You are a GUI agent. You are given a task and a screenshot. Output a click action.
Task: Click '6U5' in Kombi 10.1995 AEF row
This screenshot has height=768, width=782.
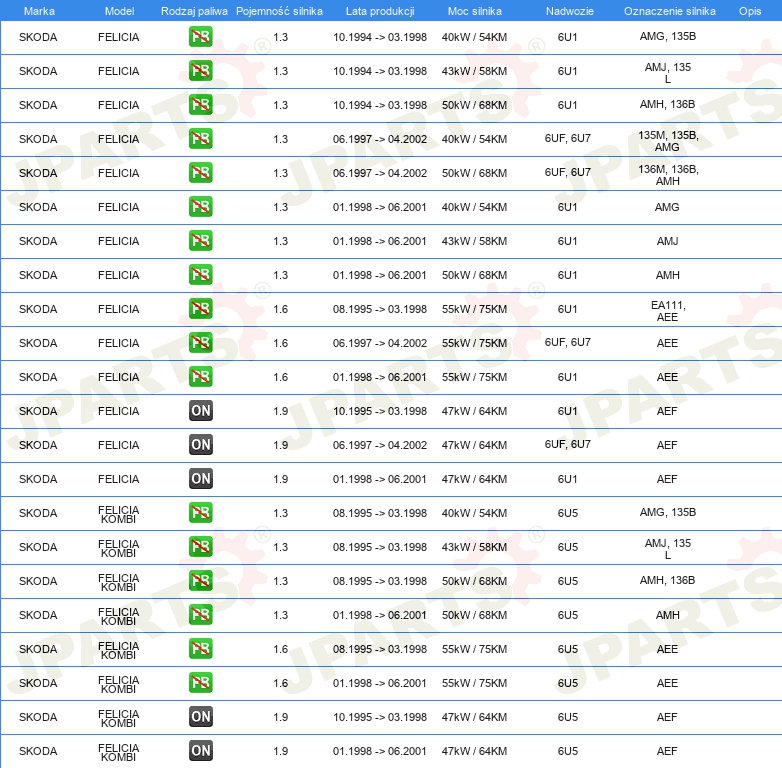[x=568, y=717]
